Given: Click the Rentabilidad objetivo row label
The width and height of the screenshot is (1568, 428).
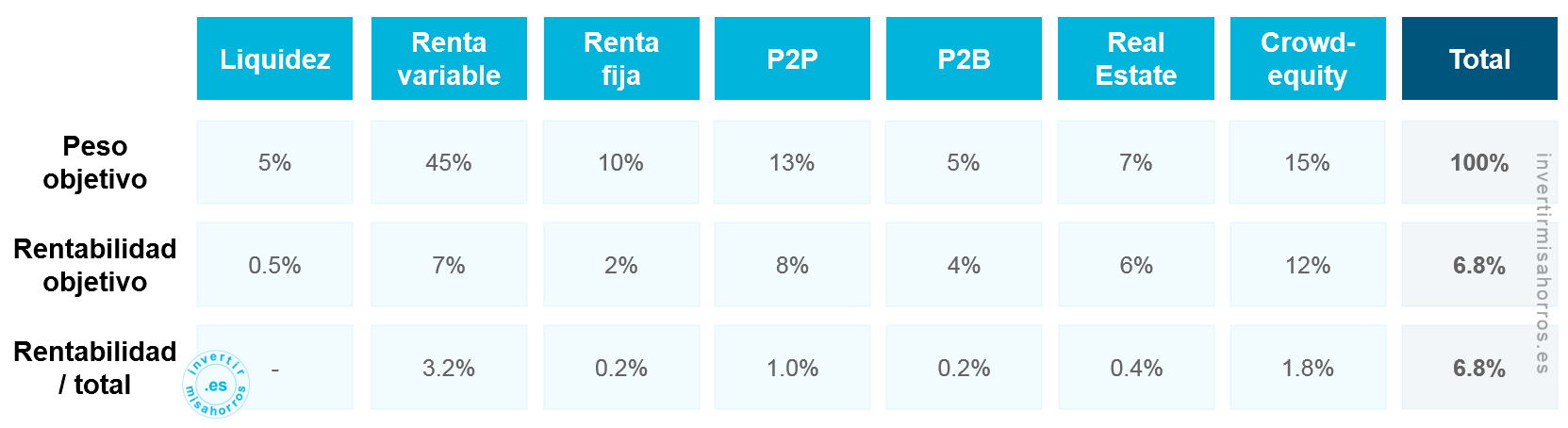Looking at the screenshot, I should pyautogui.click(x=94, y=265).
